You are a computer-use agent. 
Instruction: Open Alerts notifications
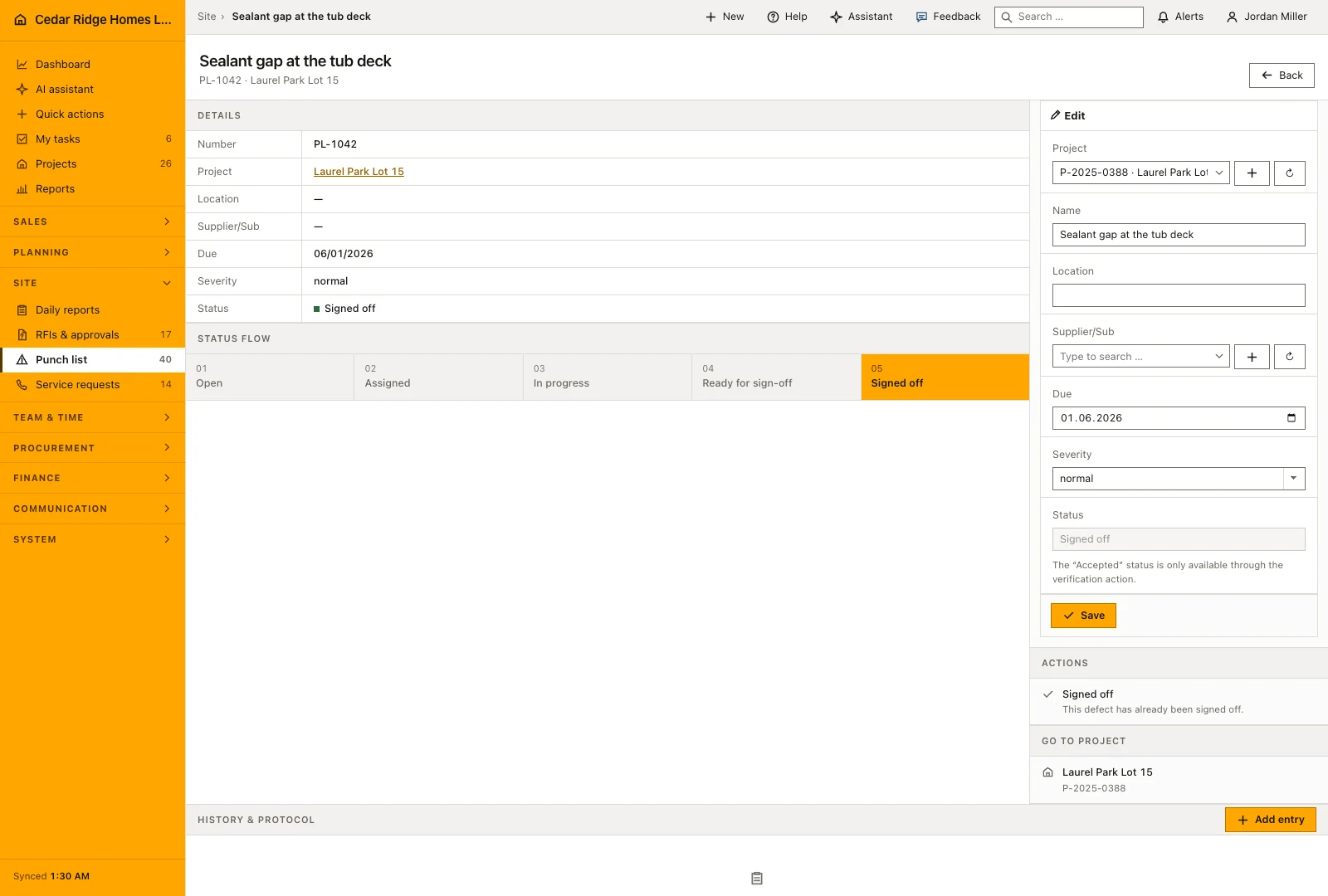tap(1180, 17)
